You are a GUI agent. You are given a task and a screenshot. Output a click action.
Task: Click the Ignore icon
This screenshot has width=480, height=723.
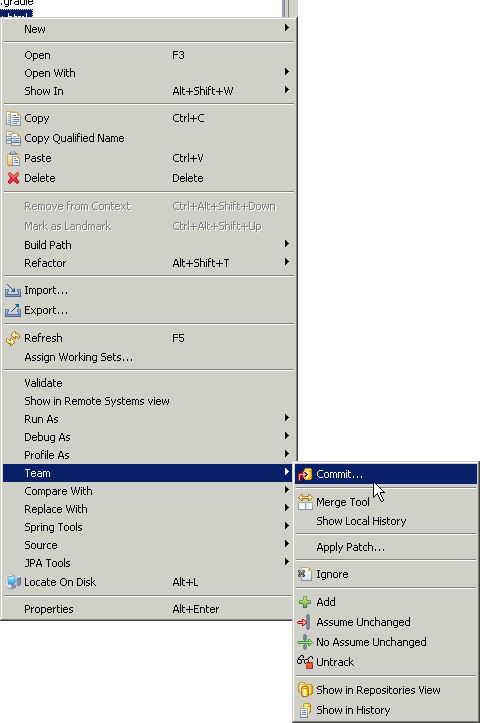pyautogui.click(x=304, y=574)
